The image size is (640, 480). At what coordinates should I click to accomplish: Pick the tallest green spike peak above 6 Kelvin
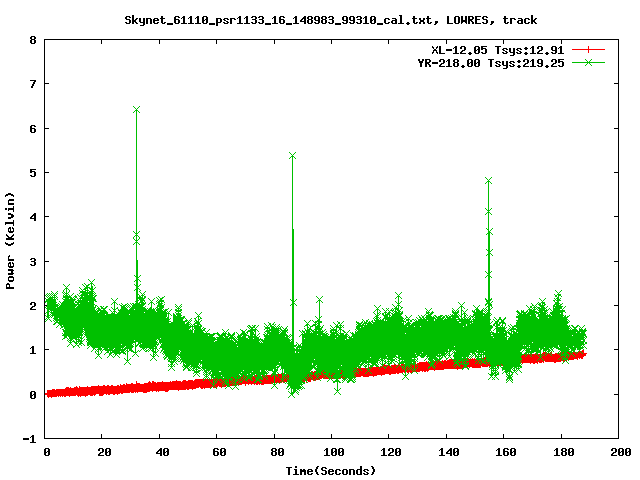tap(136, 110)
